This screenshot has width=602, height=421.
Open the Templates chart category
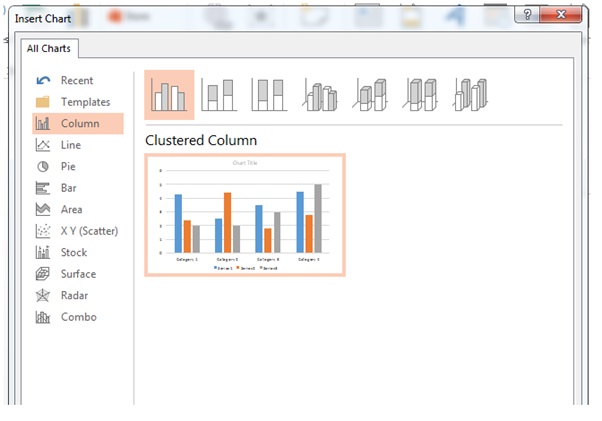point(84,102)
